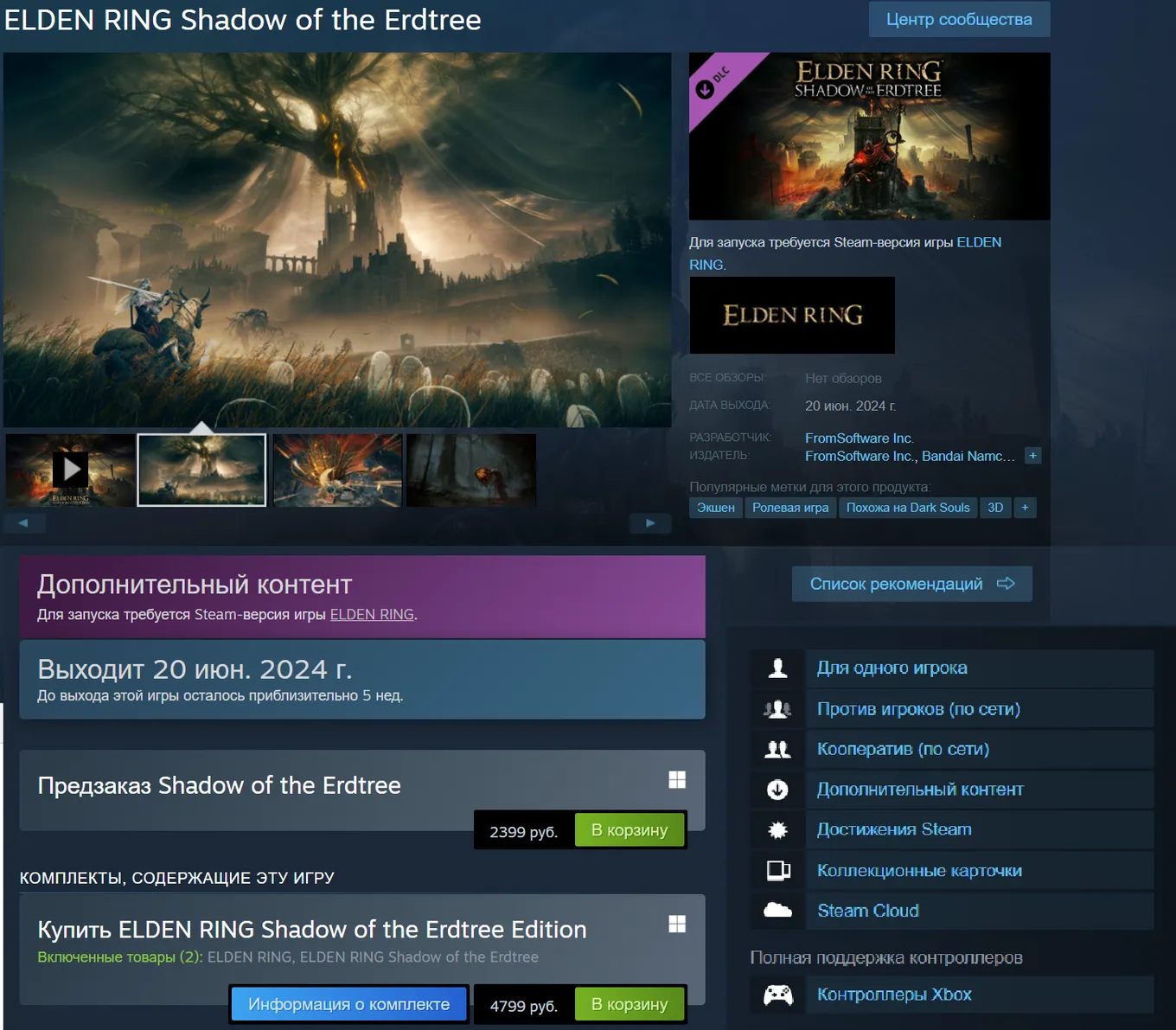
Task: Select the 3D tag
Action: (995, 508)
